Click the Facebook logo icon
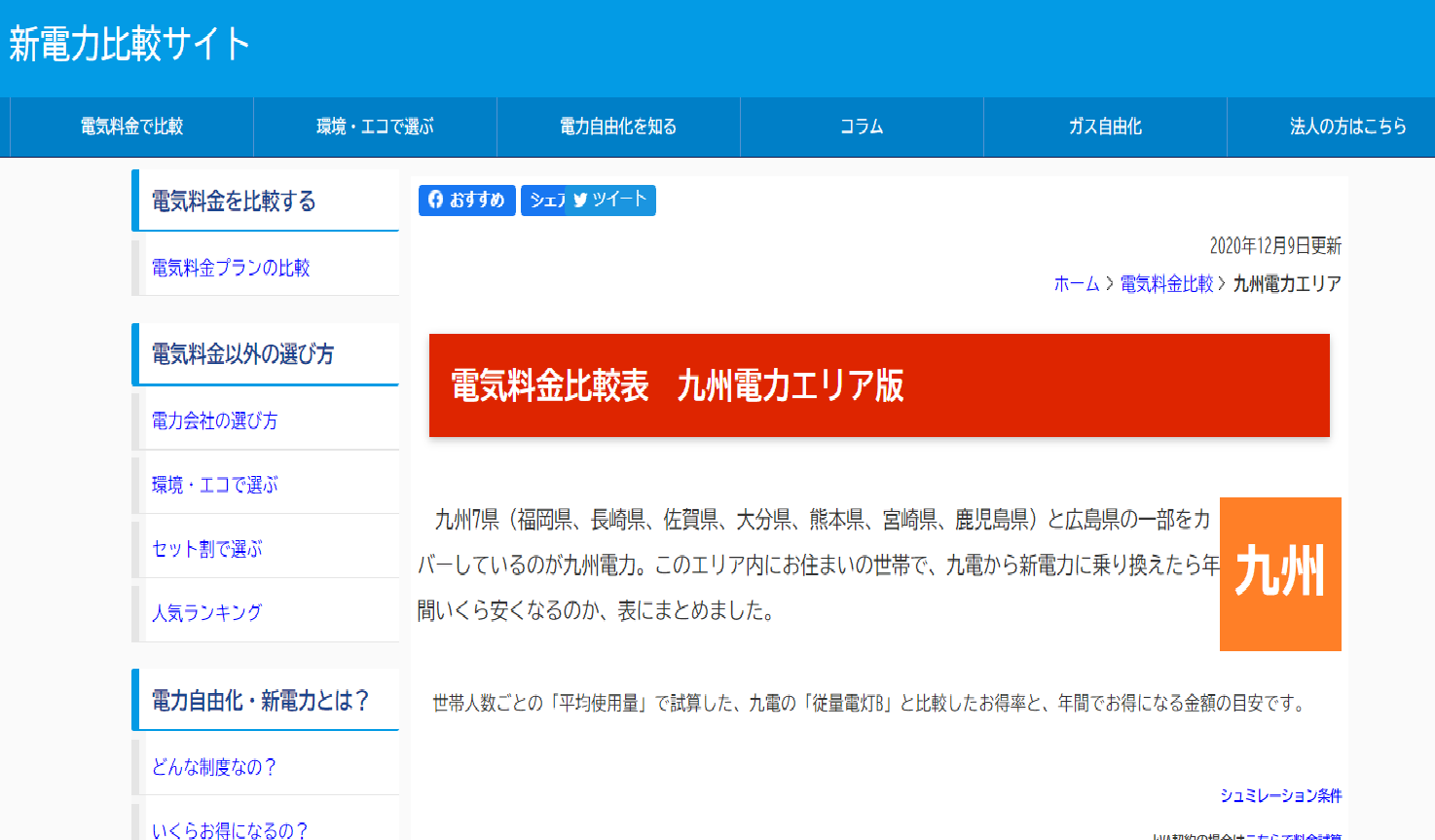The width and height of the screenshot is (1435, 840). [x=435, y=200]
